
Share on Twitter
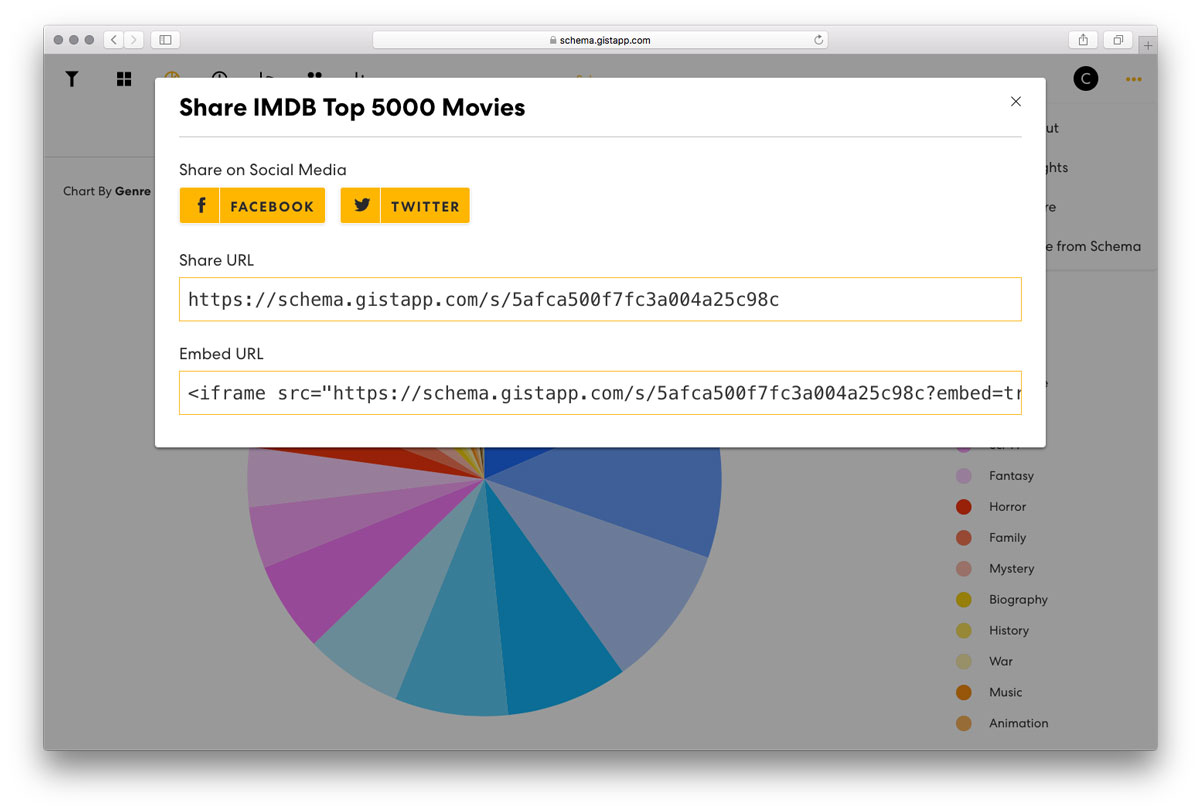tap(405, 206)
